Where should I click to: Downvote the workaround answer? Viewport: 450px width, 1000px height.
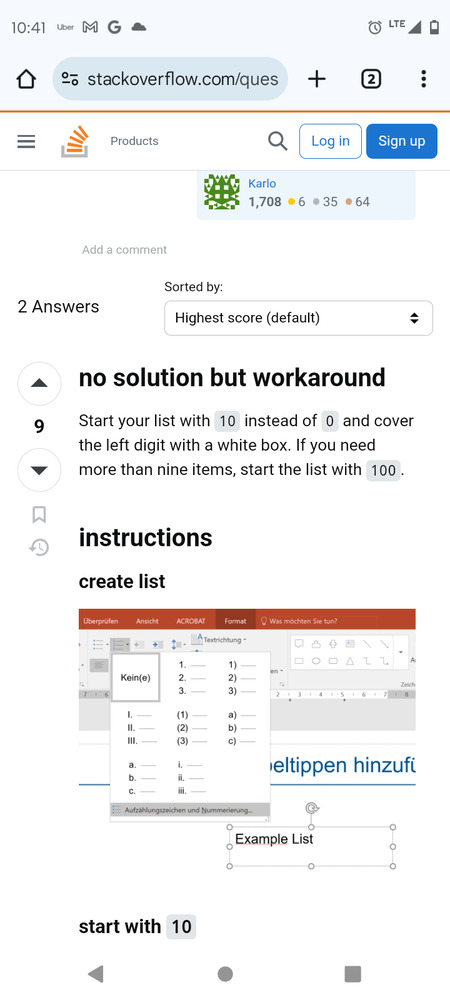point(39,471)
